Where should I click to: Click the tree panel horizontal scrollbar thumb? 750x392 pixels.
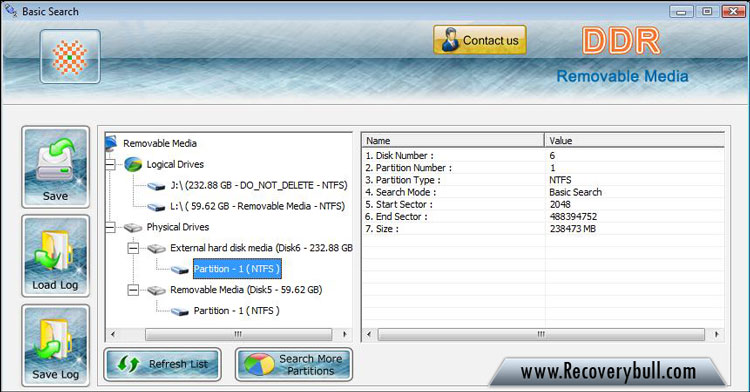coord(238,334)
